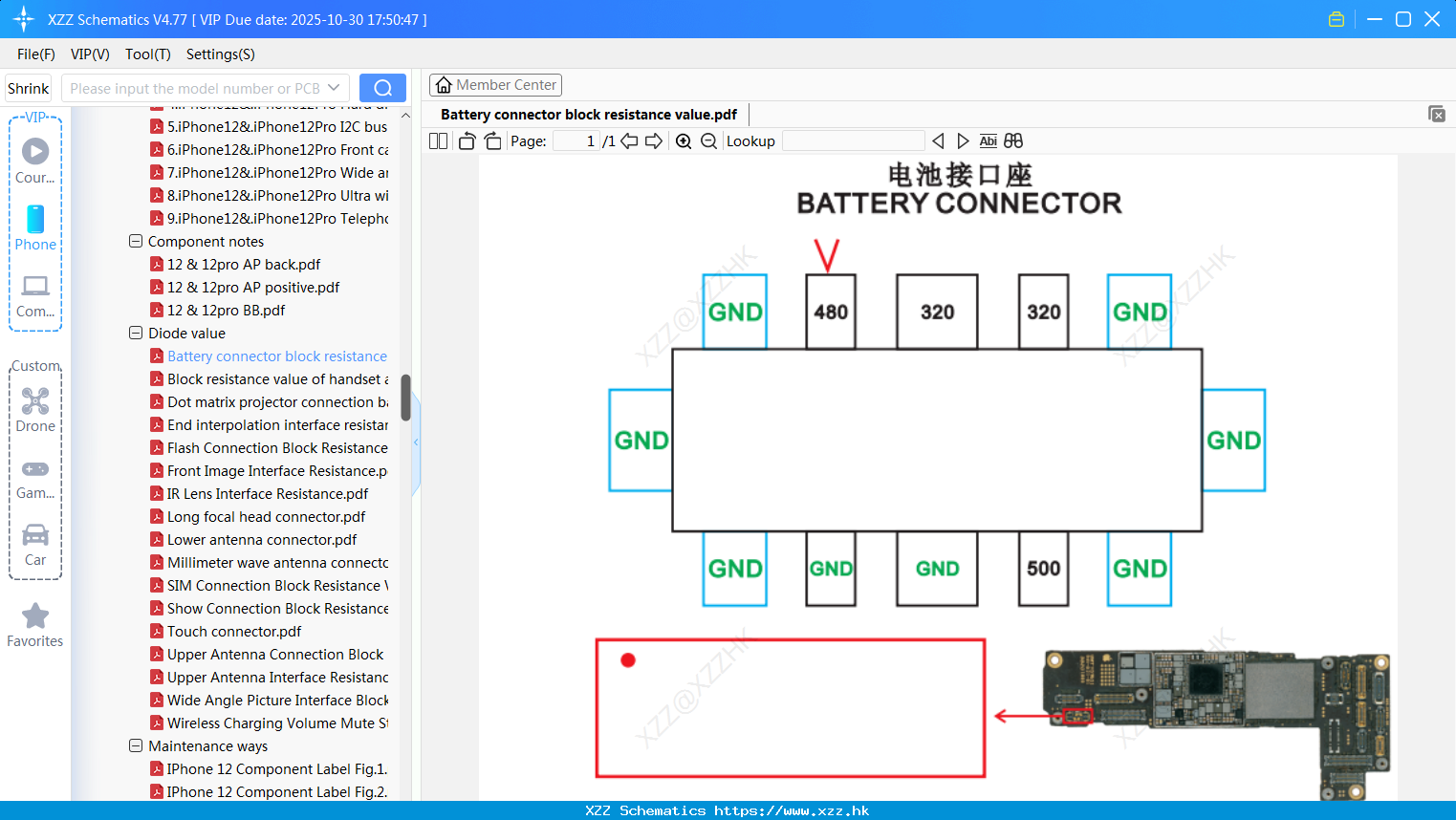Open Favorites in the sidebar
Screen dimensions: 1456x820
click(x=35, y=626)
